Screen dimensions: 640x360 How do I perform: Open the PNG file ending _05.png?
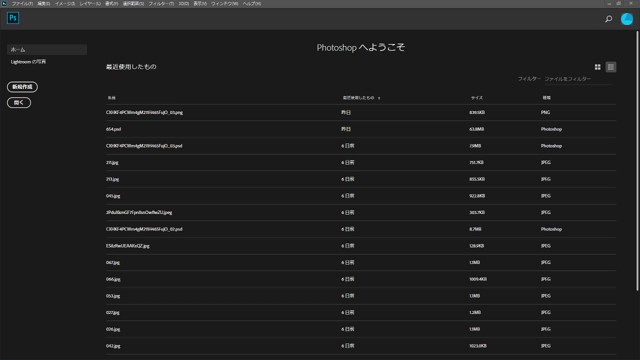tap(144, 112)
